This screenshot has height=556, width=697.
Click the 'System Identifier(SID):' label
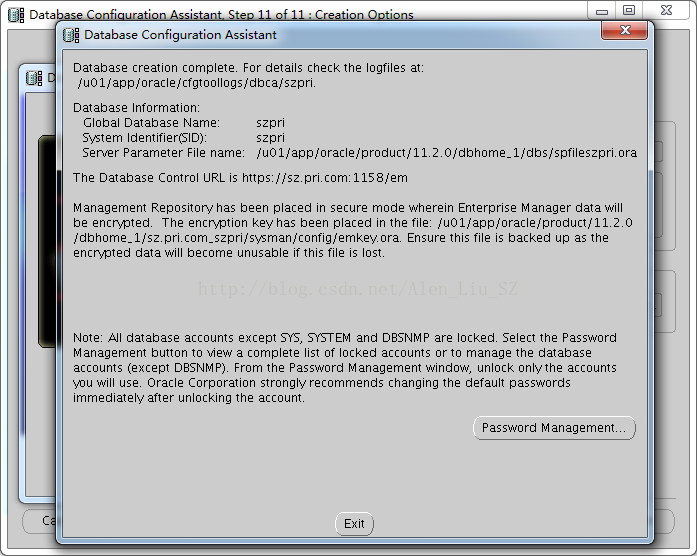pos(144,138)
